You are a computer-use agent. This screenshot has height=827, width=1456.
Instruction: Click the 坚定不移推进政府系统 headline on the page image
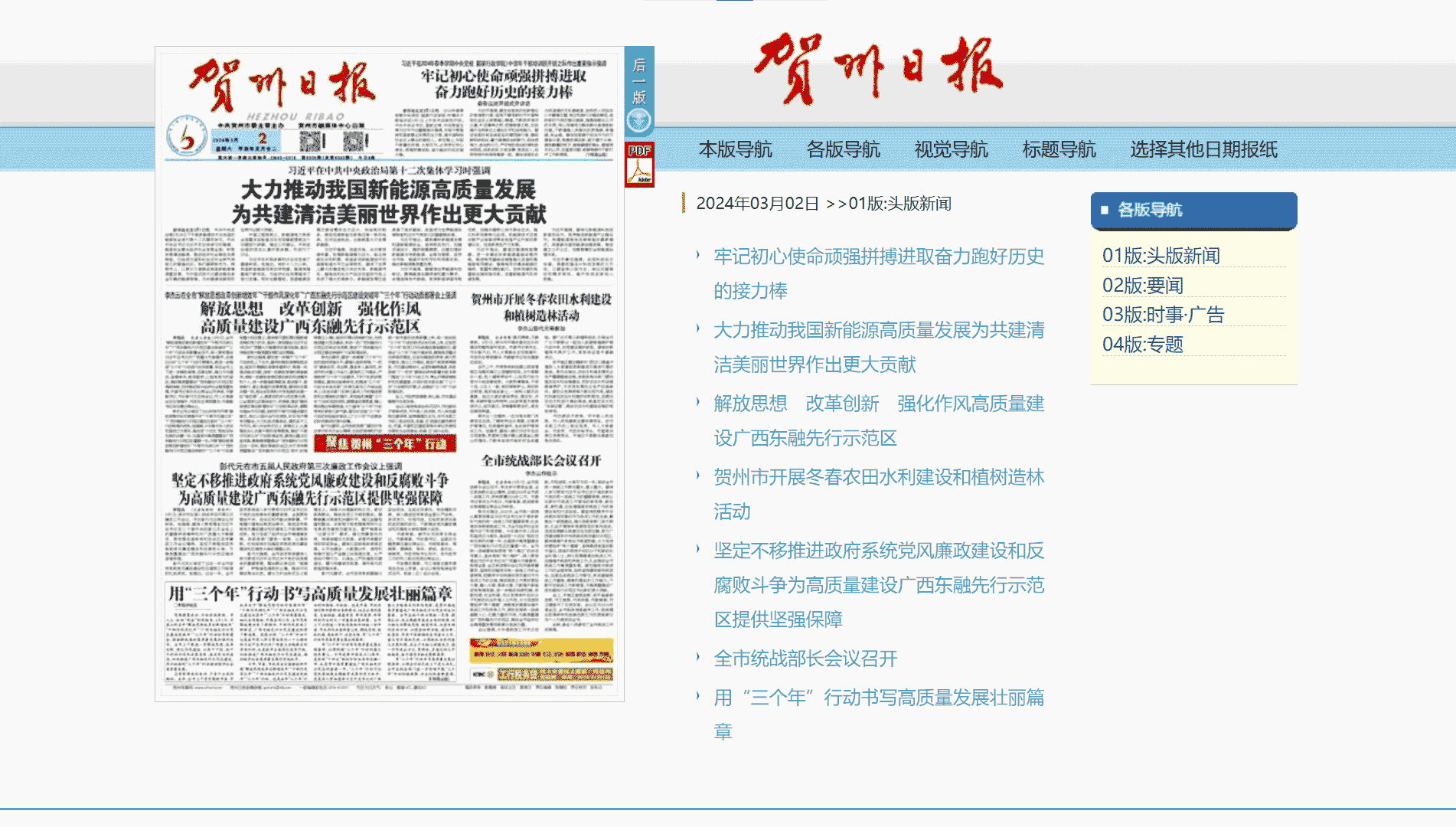[310, 489]
